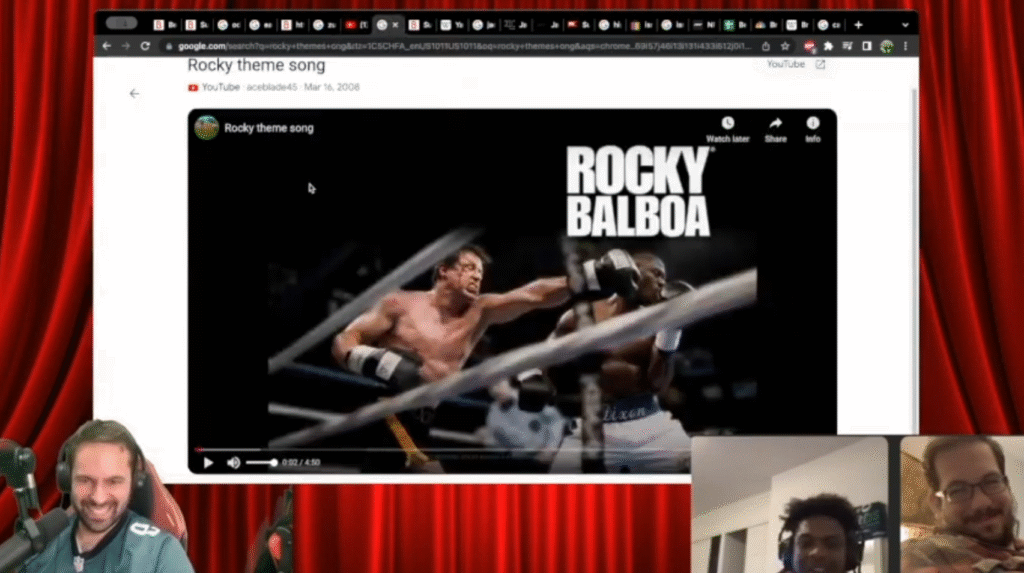
Task: Open the red extension icon in toolbar
Action: (810, 46)
